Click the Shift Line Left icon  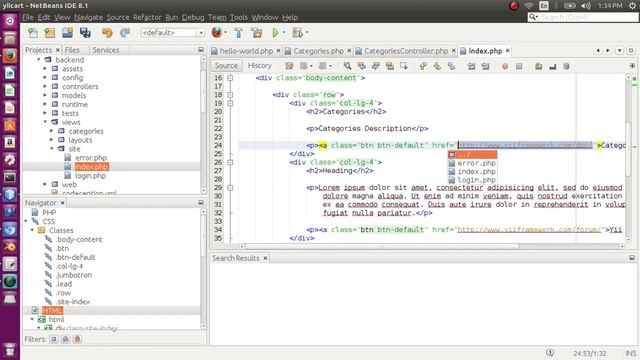click(471, 66)
